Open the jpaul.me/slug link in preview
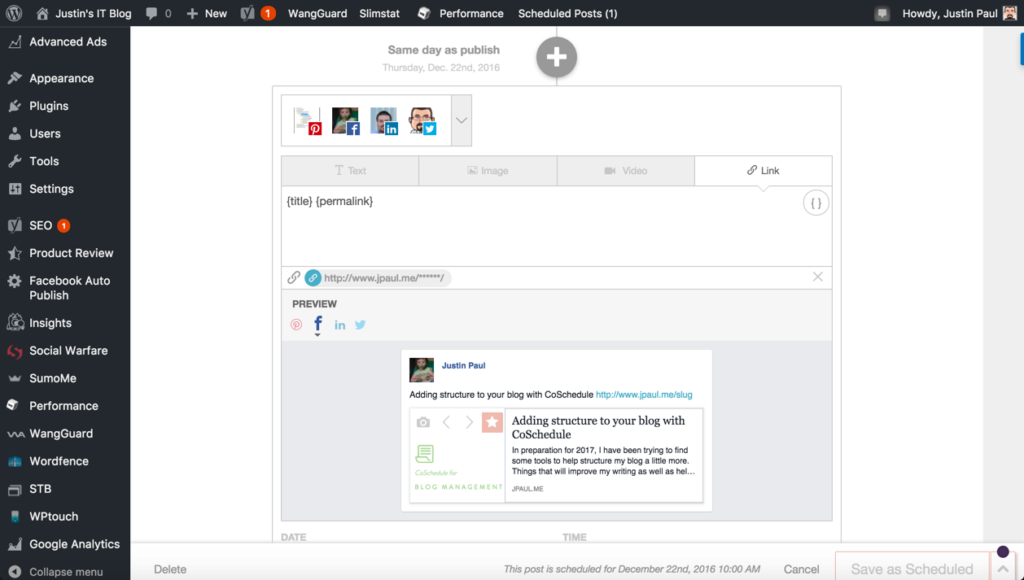 [x=644, y=395]
